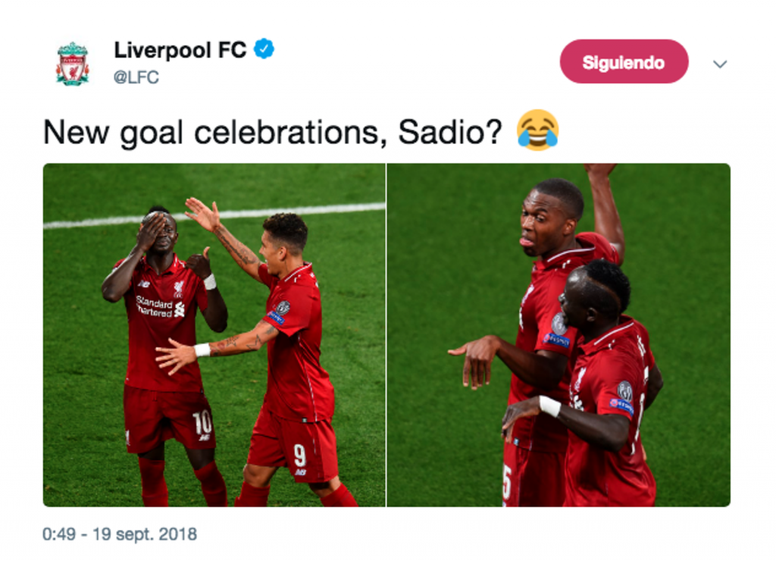Click the date 19 sept. 2018
This screenshot has height=561, width=776.
click(145, 534)
